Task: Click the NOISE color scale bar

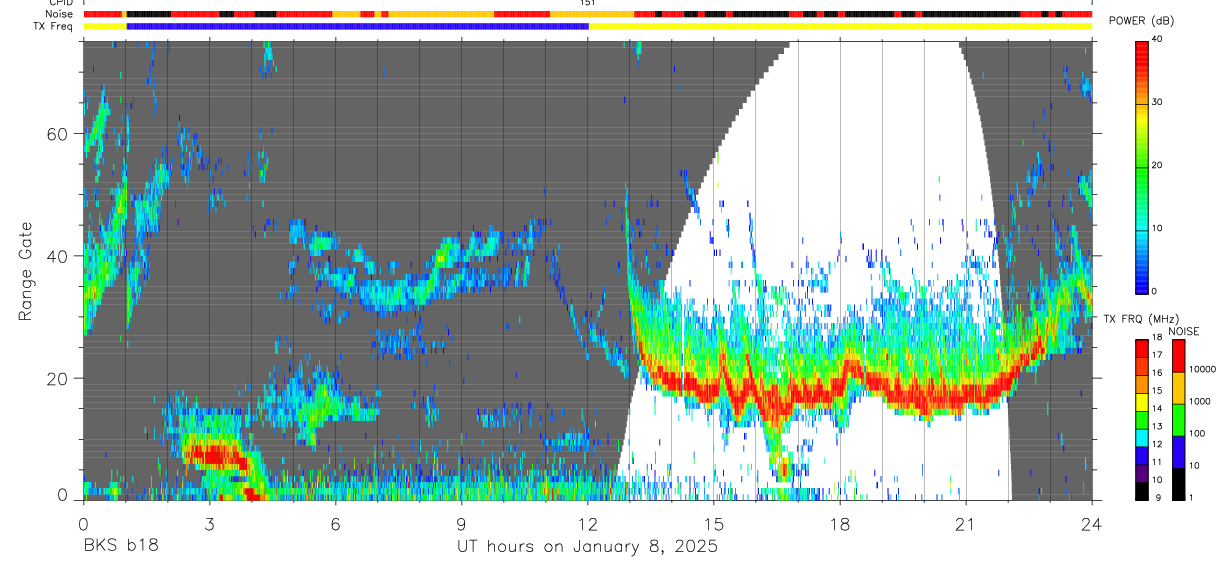Action: coord(1179,419)
